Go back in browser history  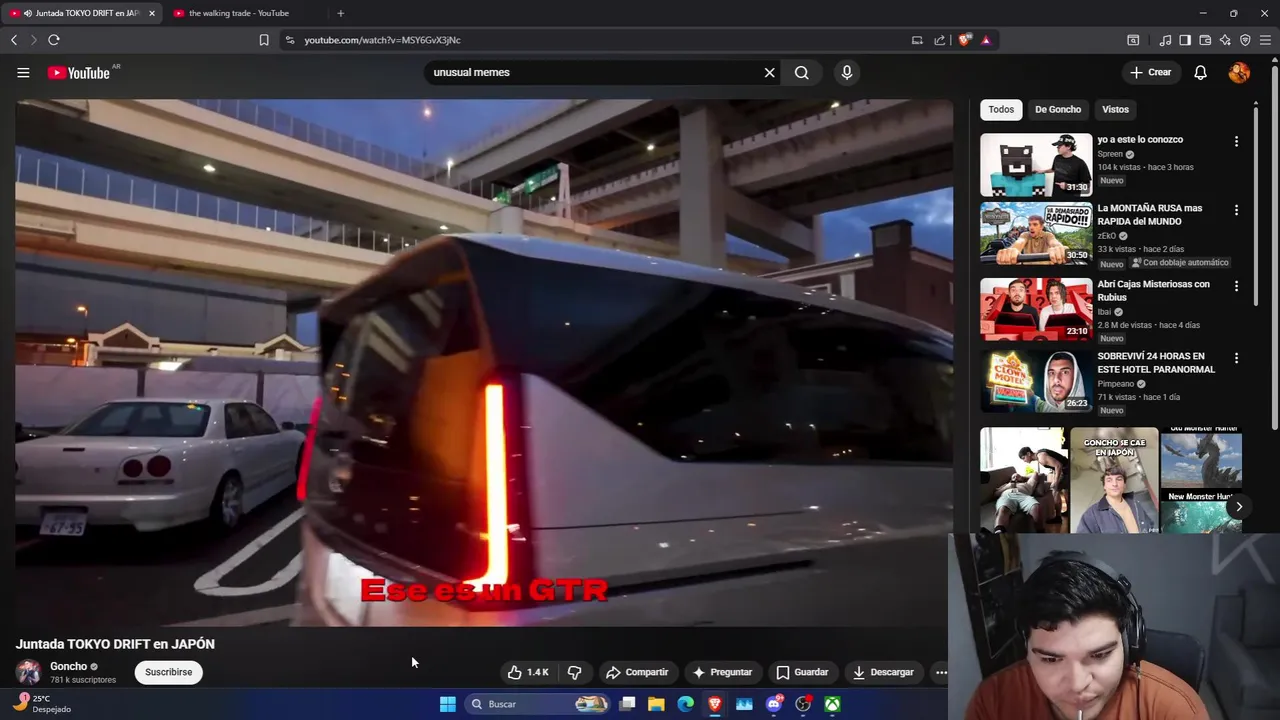point(14,40)
